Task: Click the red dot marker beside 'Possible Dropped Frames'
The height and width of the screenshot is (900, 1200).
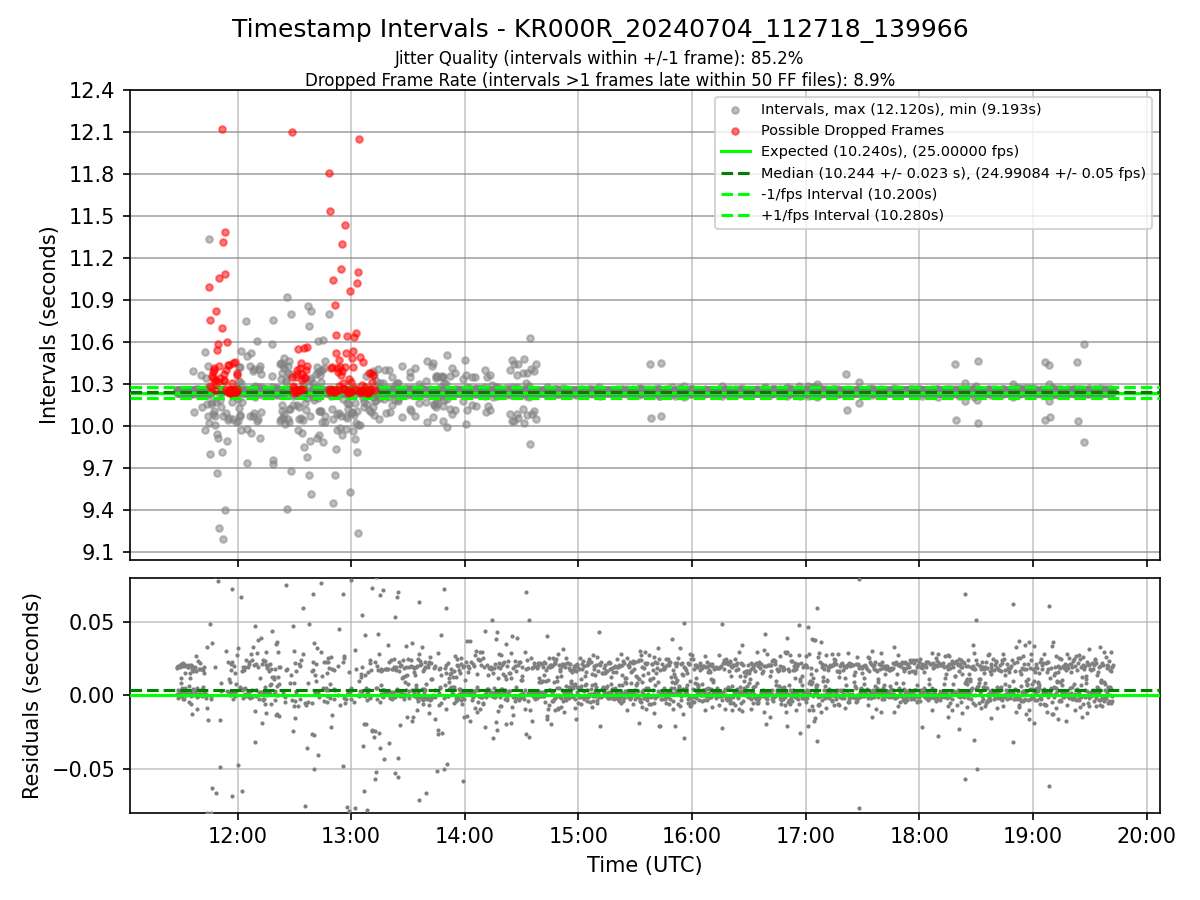Action: click(736, 131)
